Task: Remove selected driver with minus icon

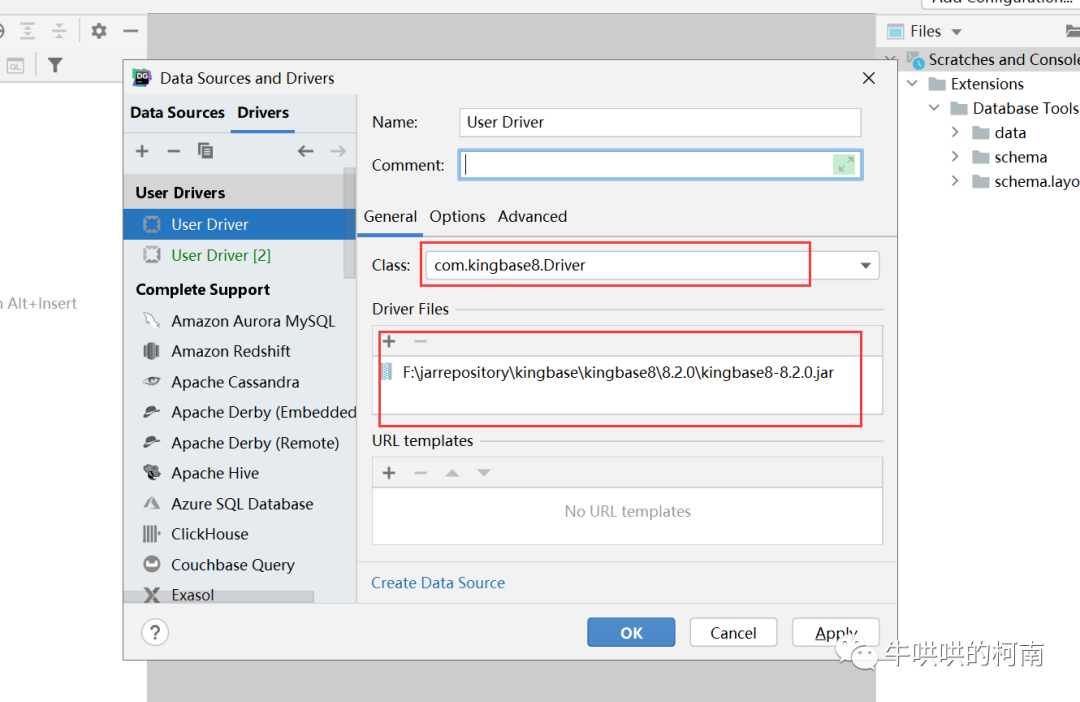Action: click(x=174, y=151)
